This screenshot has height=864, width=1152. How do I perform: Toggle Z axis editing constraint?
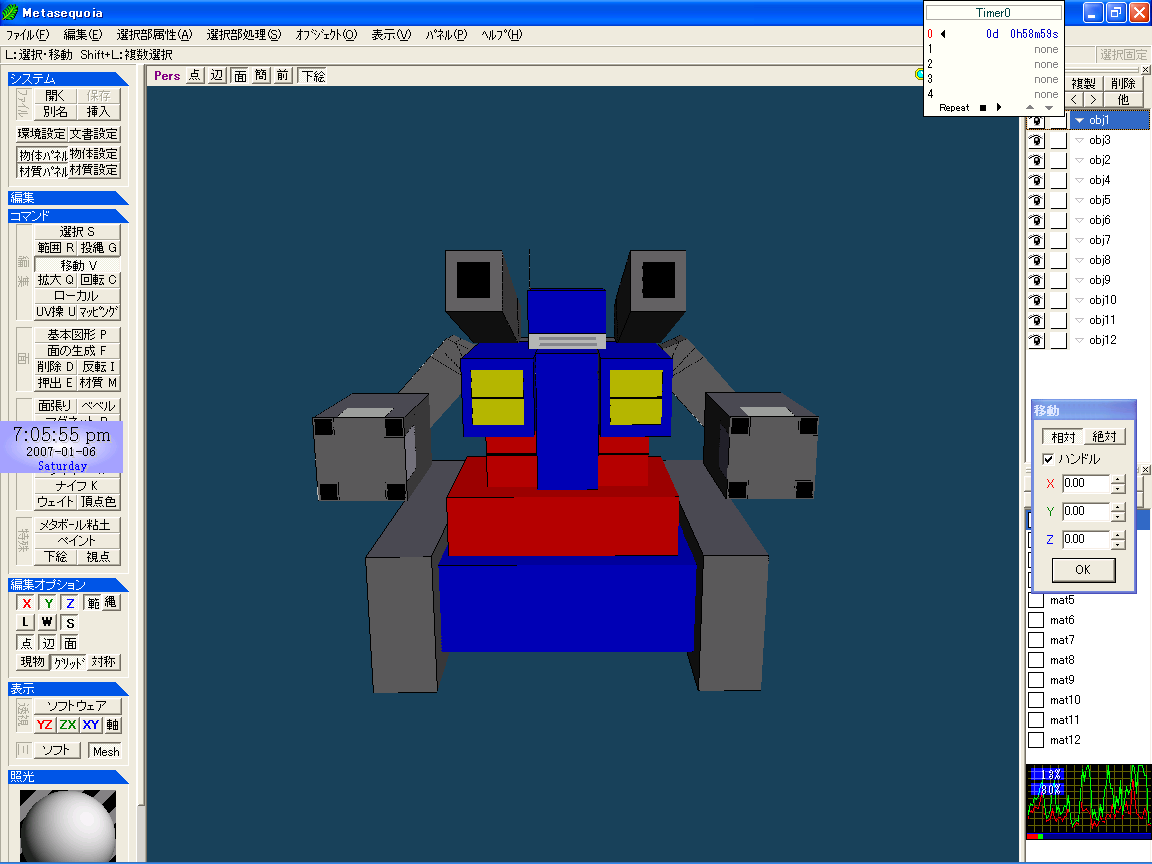point(71,603)
